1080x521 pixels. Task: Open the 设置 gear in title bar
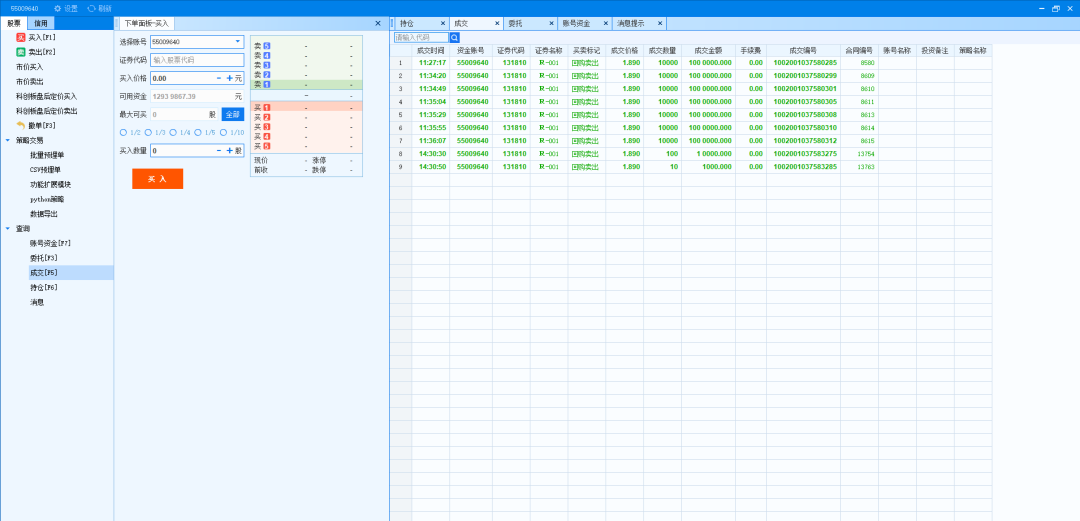(58, 8)
